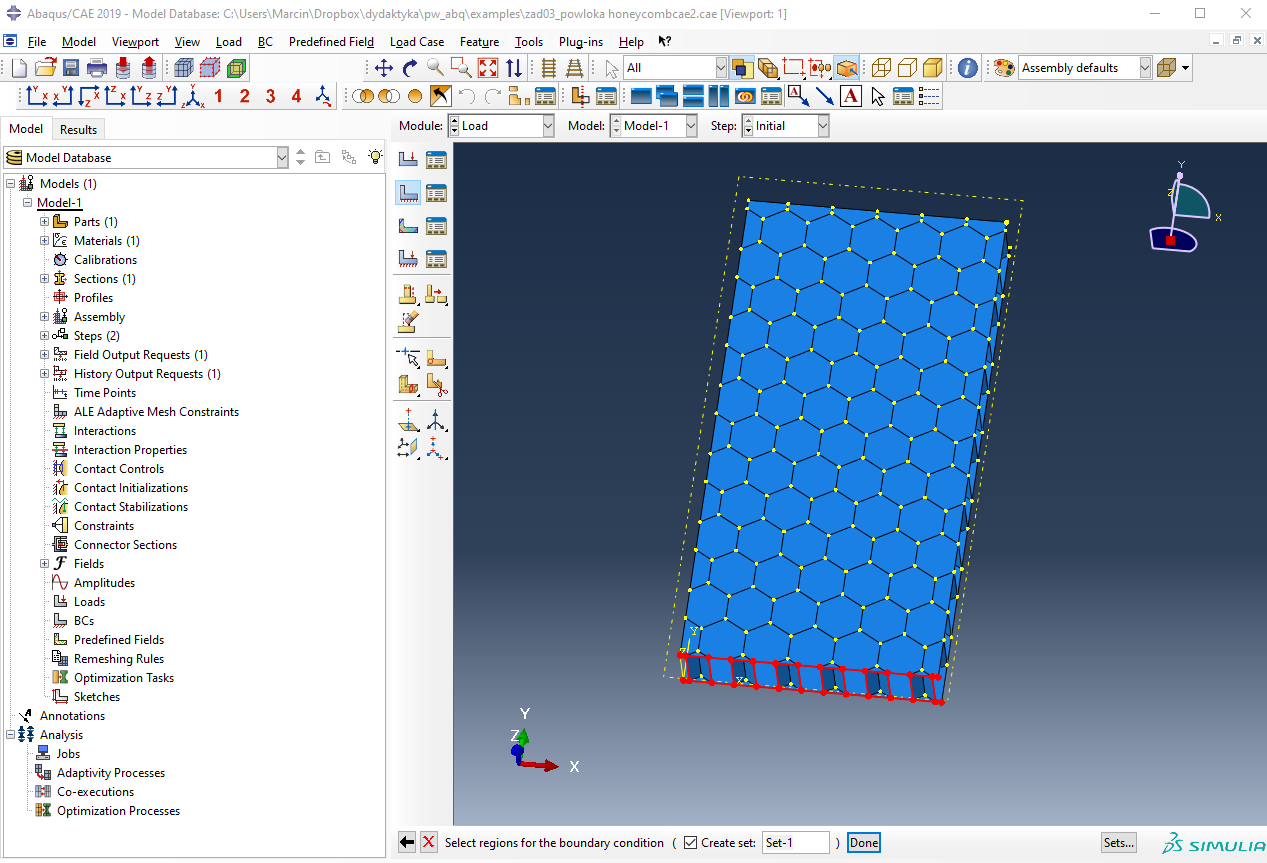Select the Create Boundary Condition tool
Viewport: 1267px width, 863px height.
point(408,192)
